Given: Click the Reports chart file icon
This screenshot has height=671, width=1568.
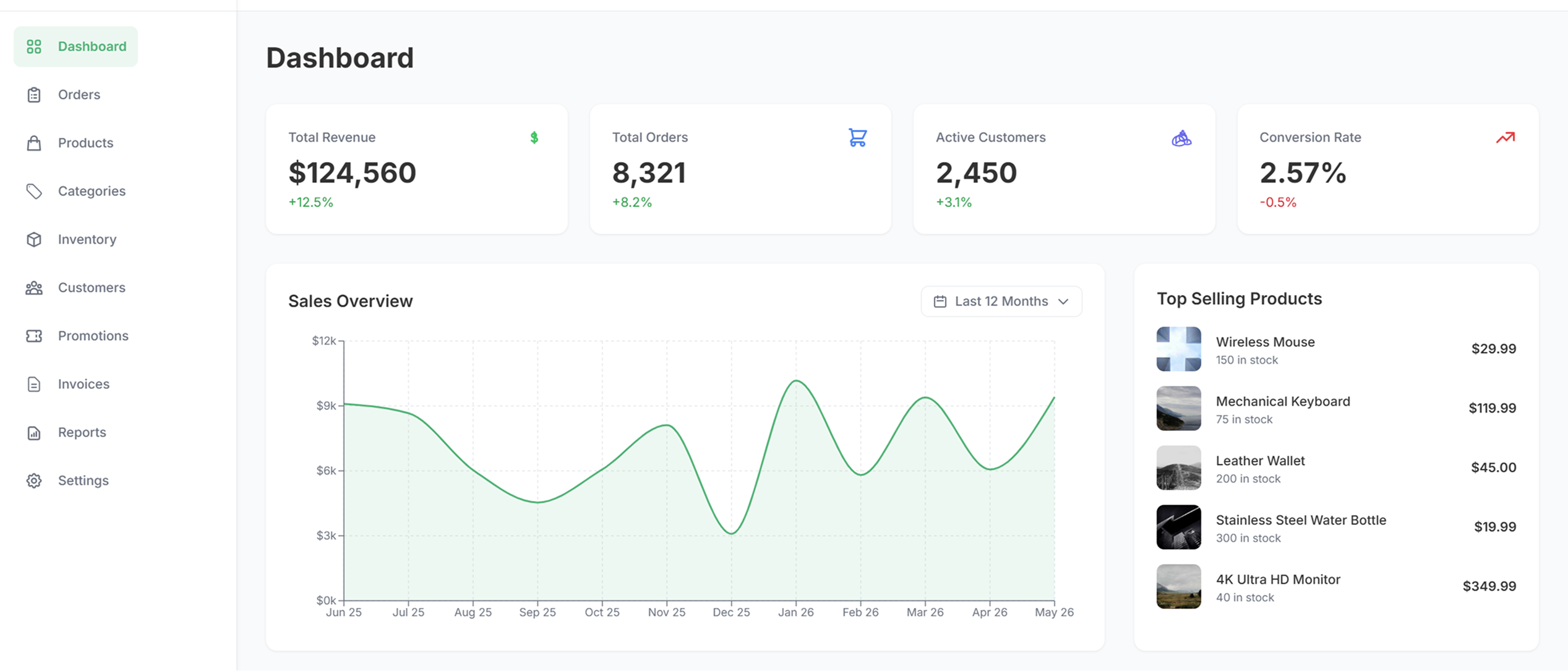Looking at the screenshot, I should pos(34,432).
